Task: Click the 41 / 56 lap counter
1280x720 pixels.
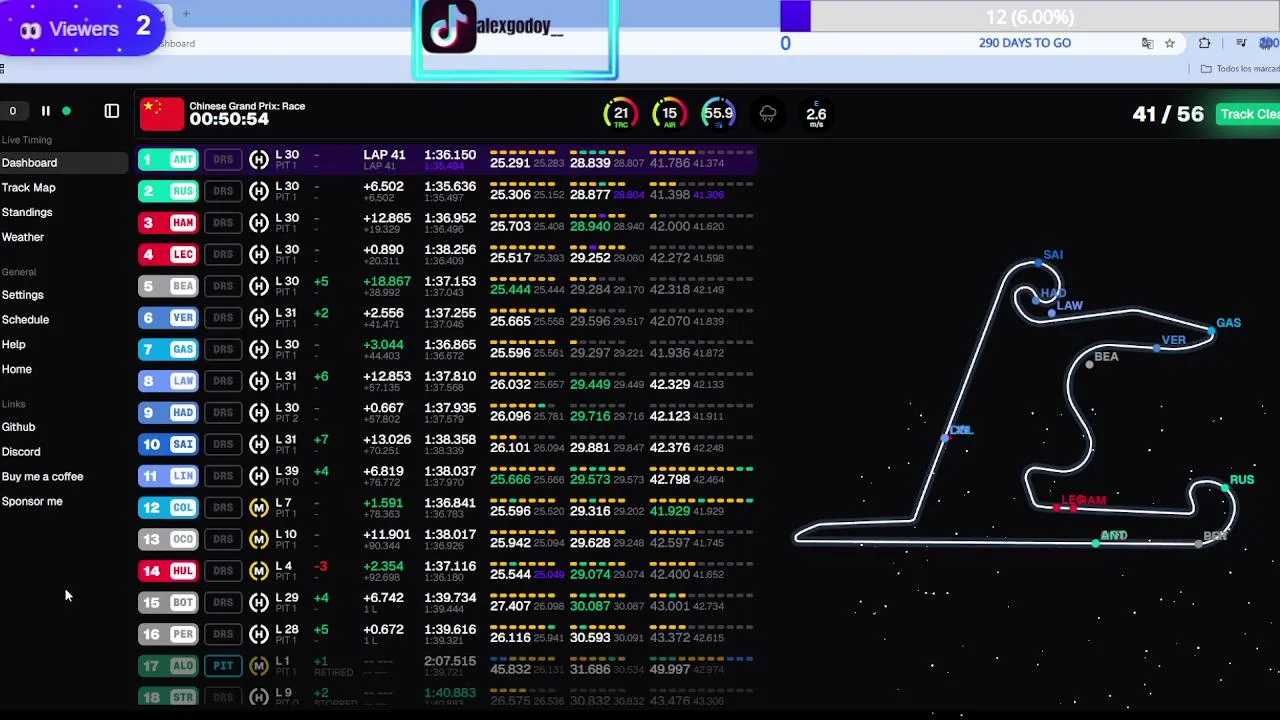Action: pos(1168,114)
